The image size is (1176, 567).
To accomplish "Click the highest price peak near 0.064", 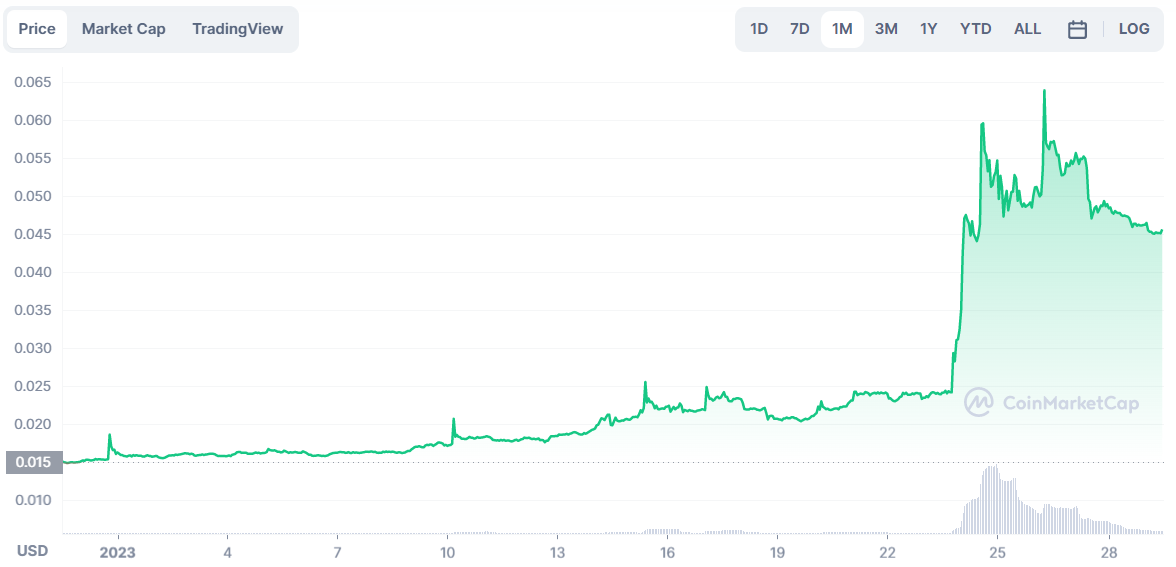I will click(x=1044, y=92).
